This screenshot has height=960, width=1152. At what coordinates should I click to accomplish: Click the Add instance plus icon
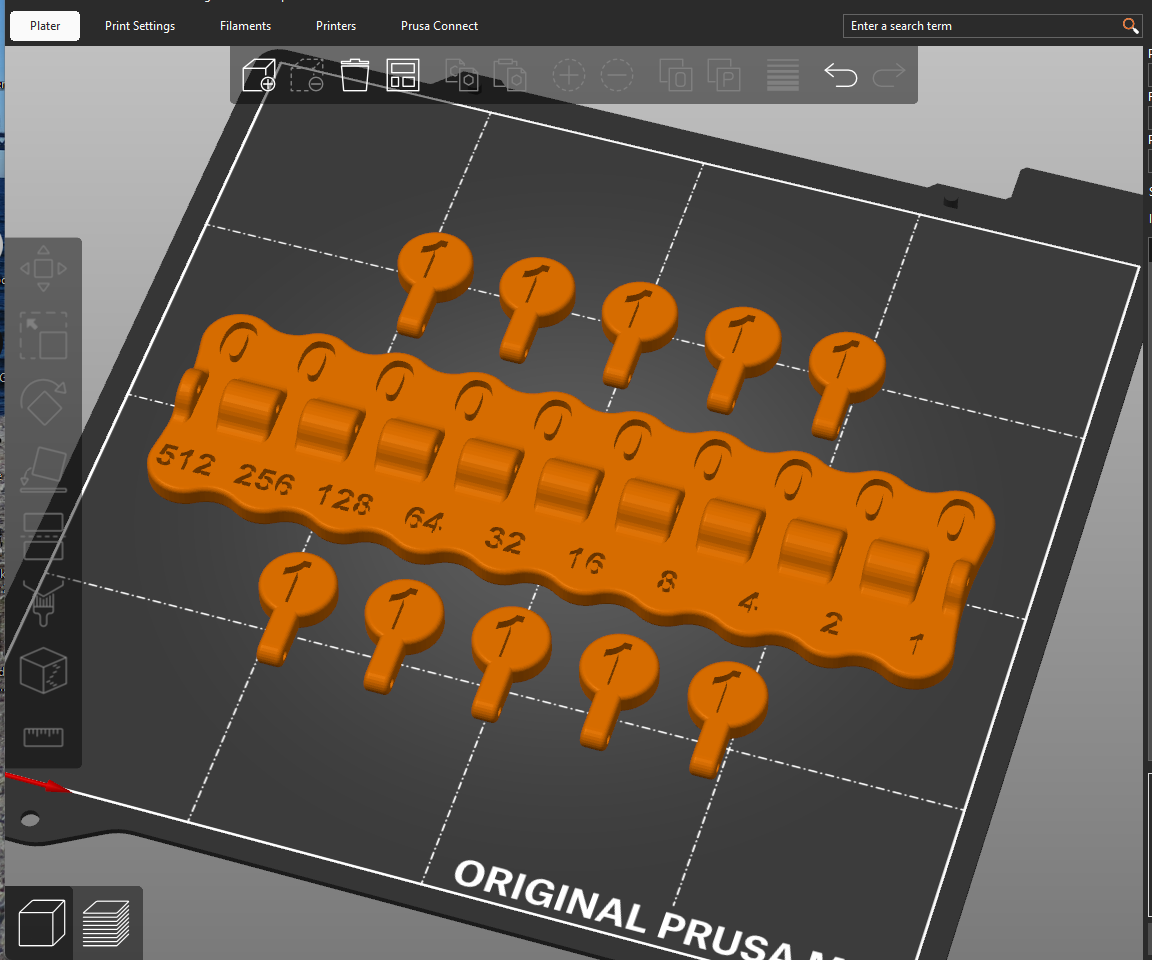click(x=569, y=75)
